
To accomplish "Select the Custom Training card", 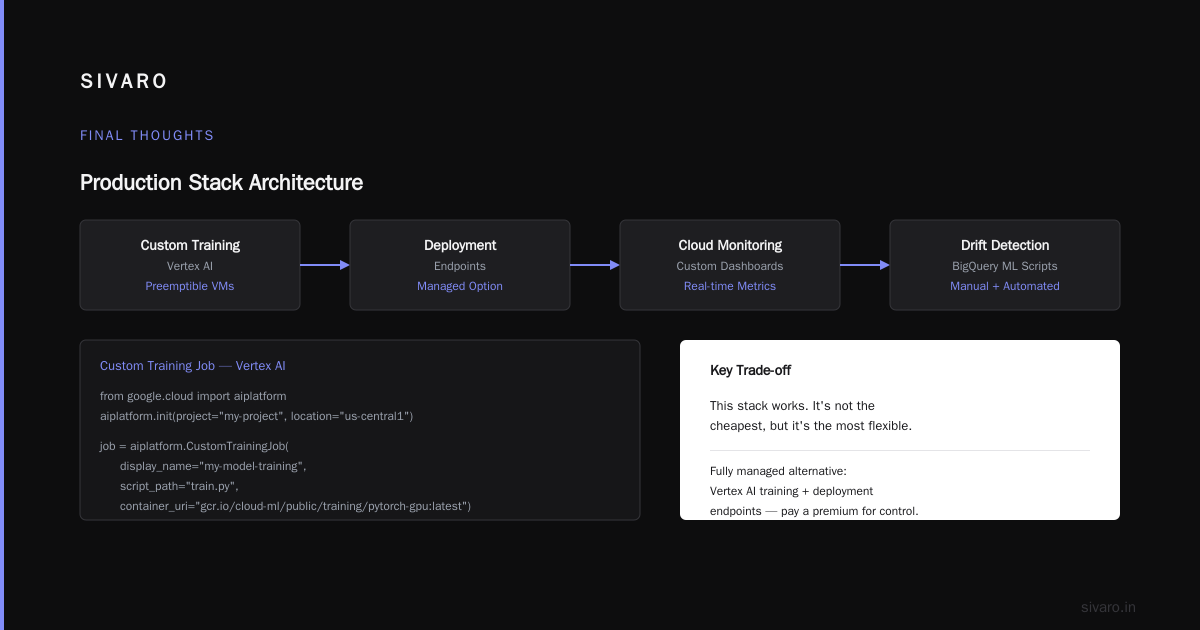I will pyautogui.click(x=190, y=265).
